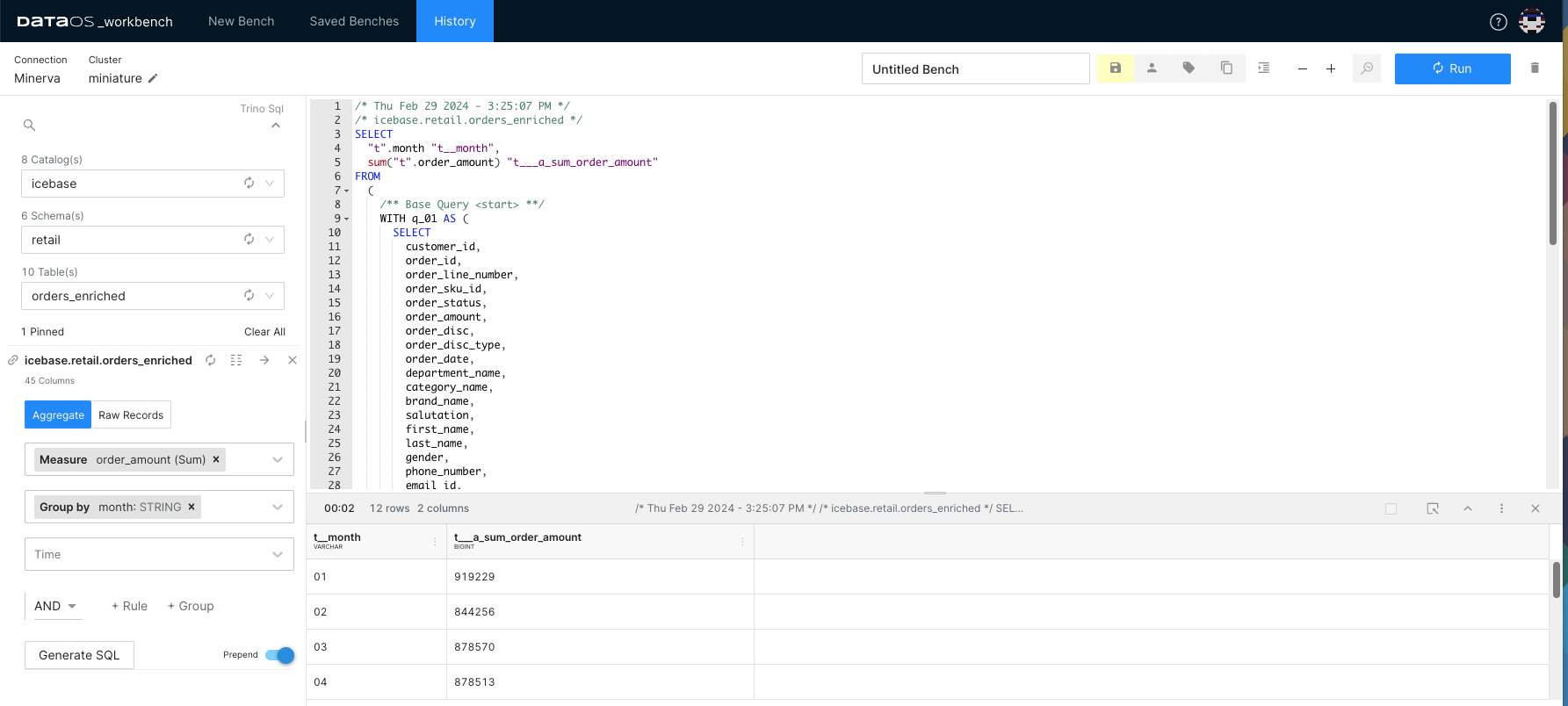Open help via the question mark icon
The width and height of the screenshot is (1568, 706).
pyautogui.click(x=1499, y=22)
